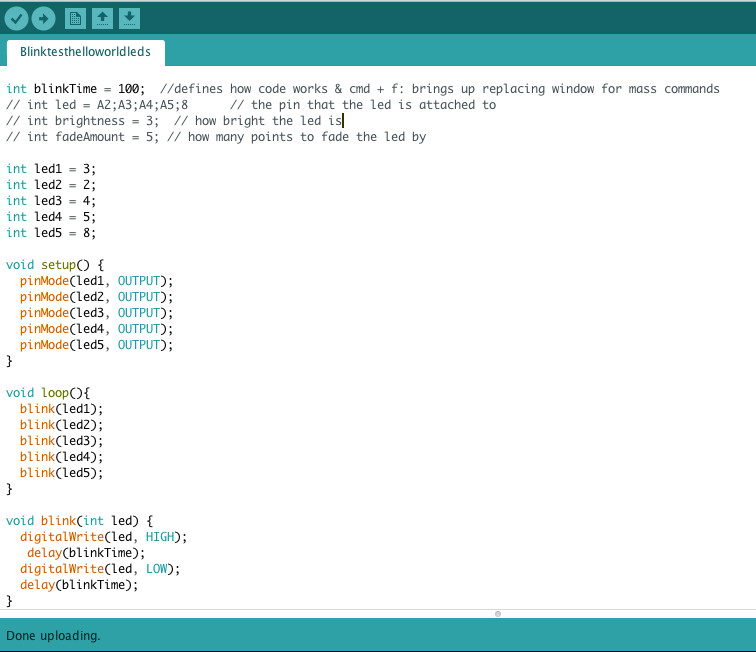
Task: Click the 'blink(led3);' line
Action: point(61,441)
